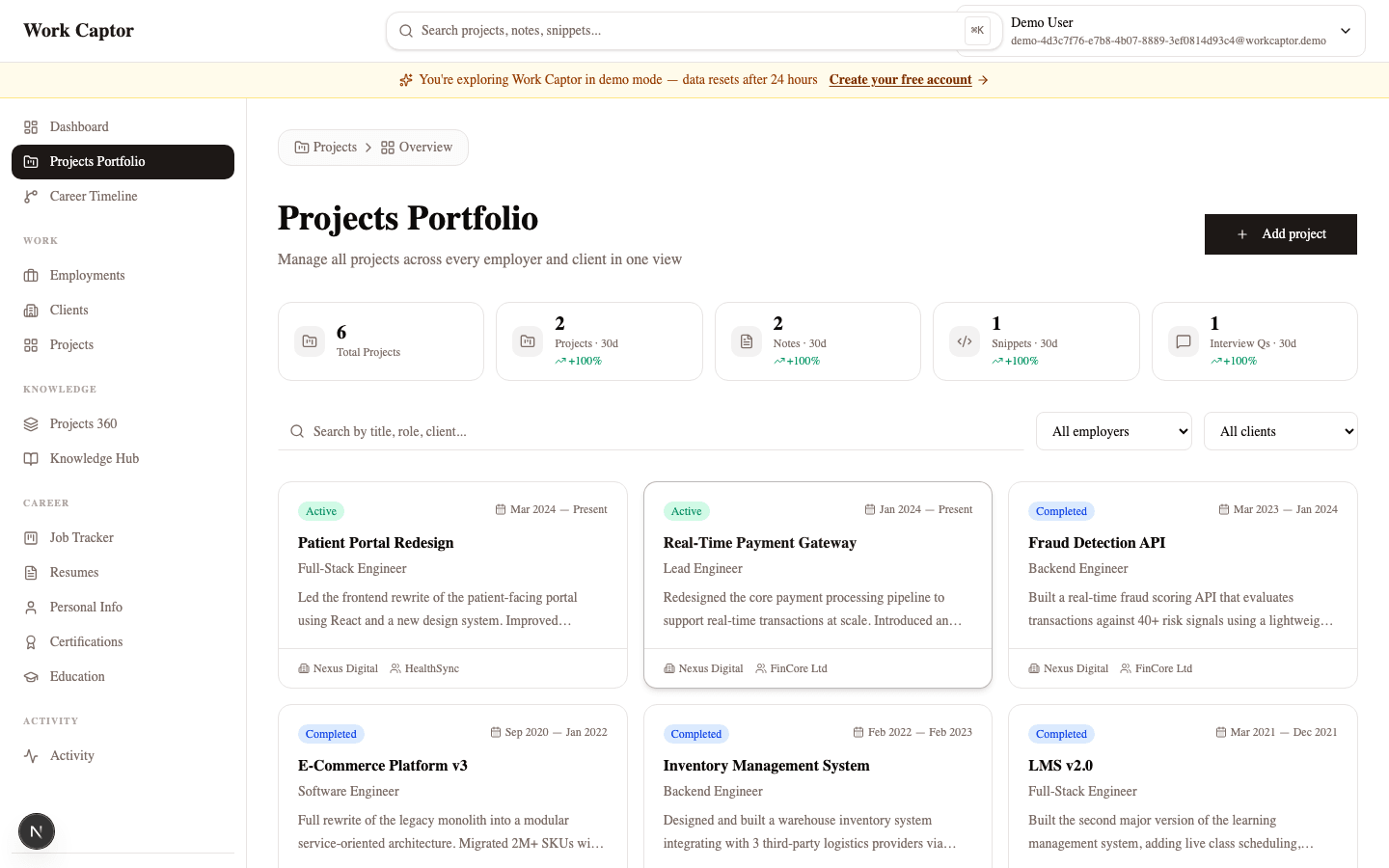Open Job Tracker from sidebar

(123, 538)
